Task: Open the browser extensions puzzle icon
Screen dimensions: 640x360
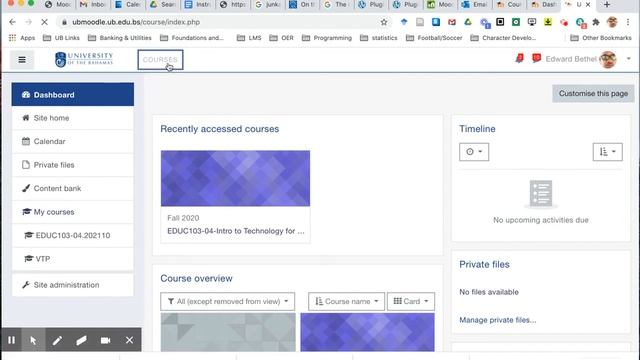Action: click(596, 22)
